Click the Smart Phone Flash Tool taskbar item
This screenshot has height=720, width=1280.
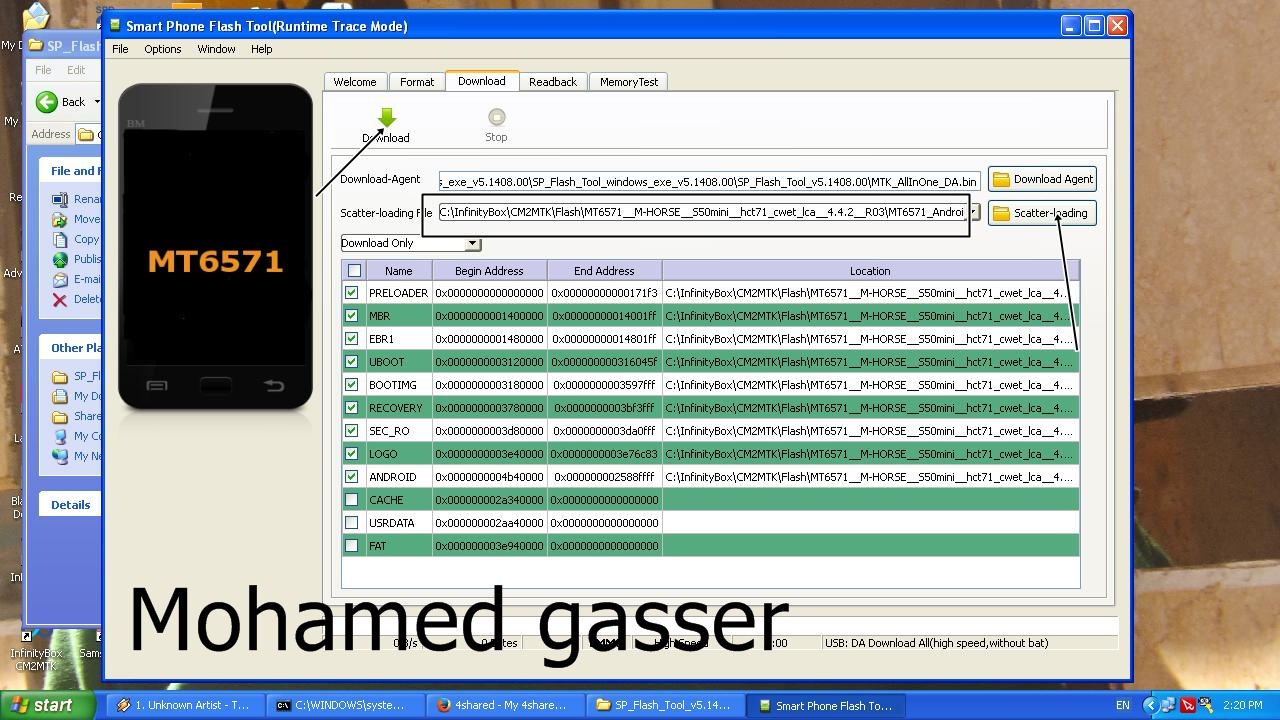click(x=827, y=705)
